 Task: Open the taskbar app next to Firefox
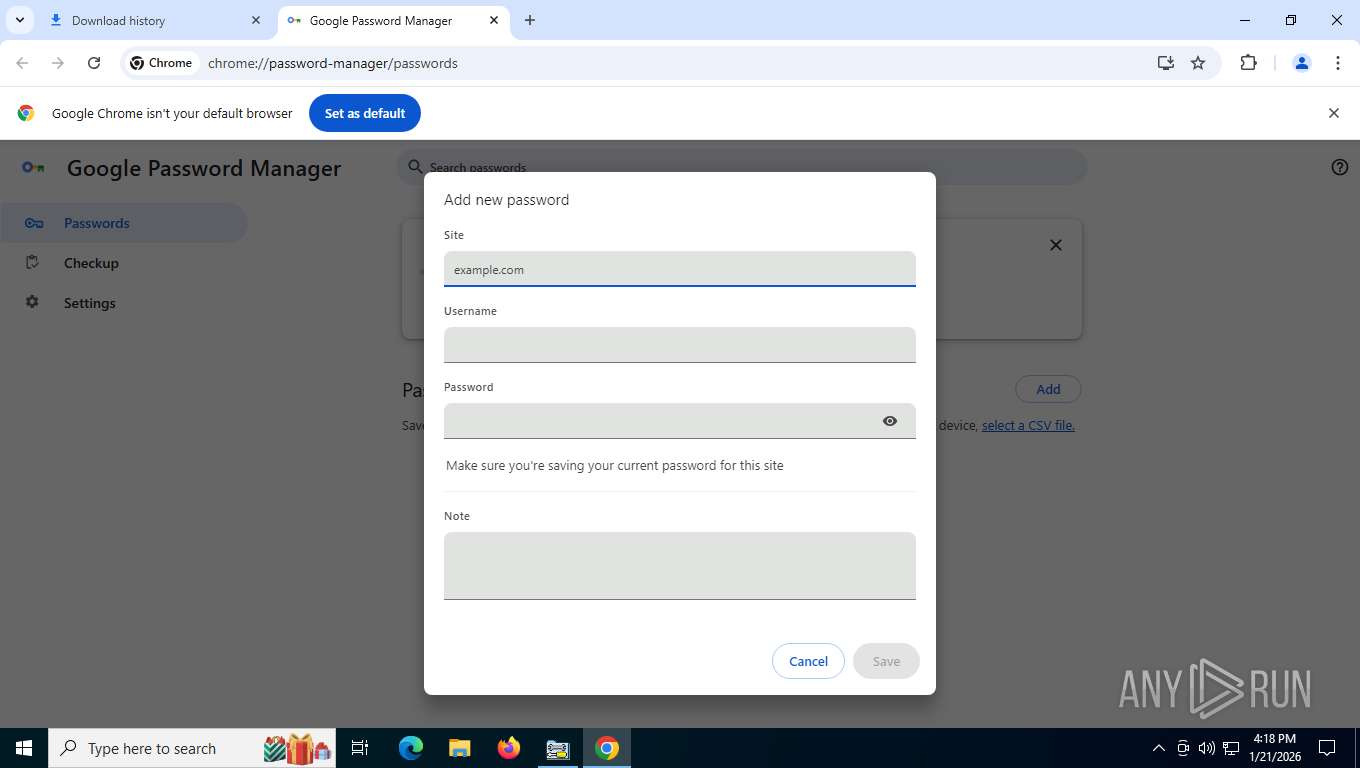[557, 748]
